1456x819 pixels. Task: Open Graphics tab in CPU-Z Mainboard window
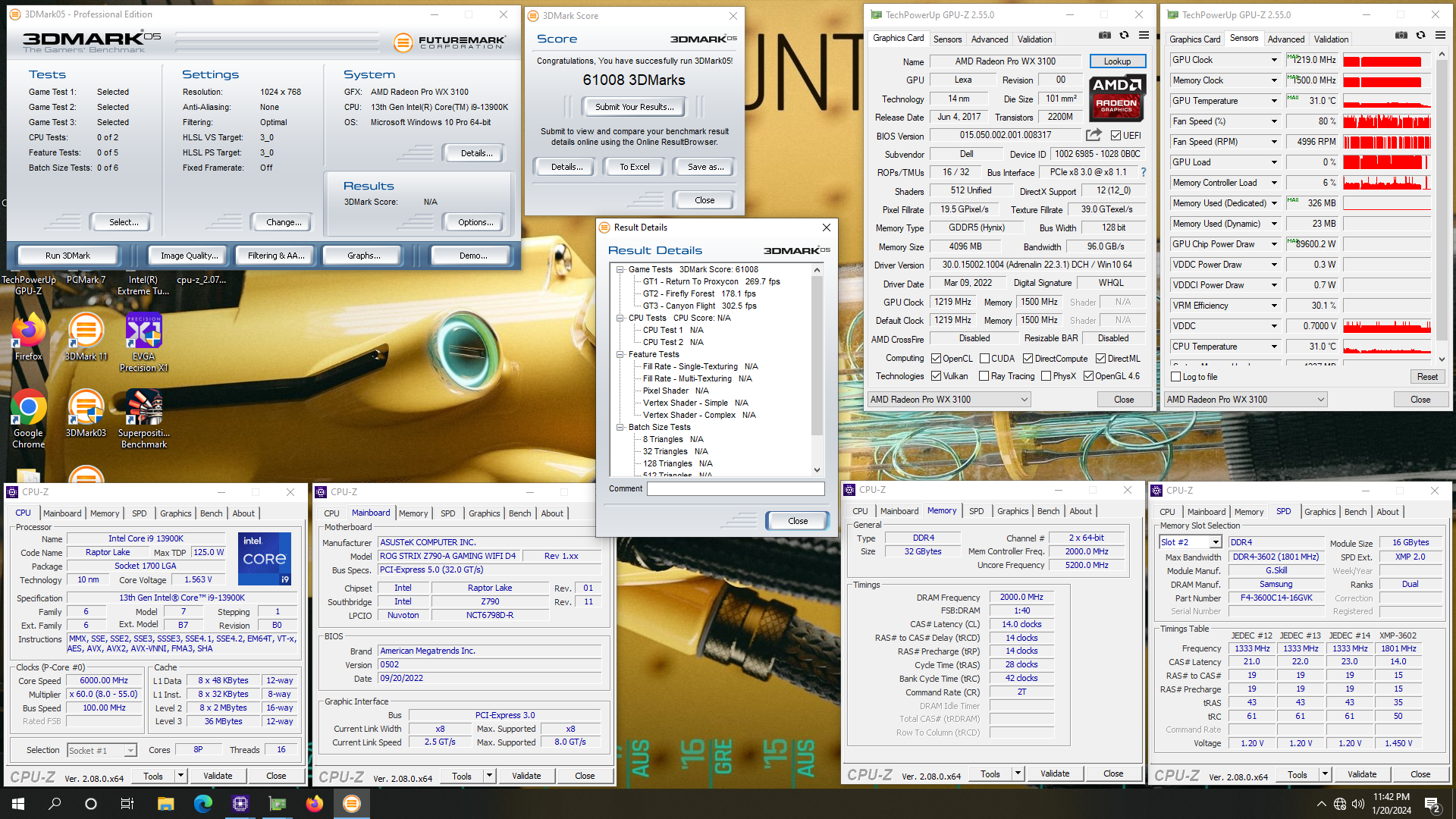[x=484, y=513]
